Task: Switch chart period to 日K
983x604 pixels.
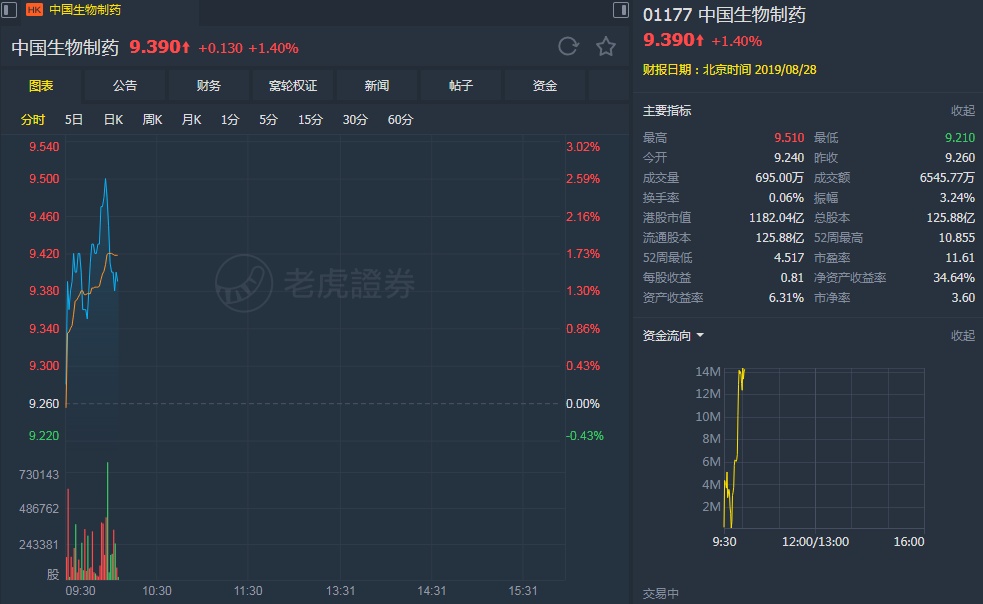Action: 113,120
